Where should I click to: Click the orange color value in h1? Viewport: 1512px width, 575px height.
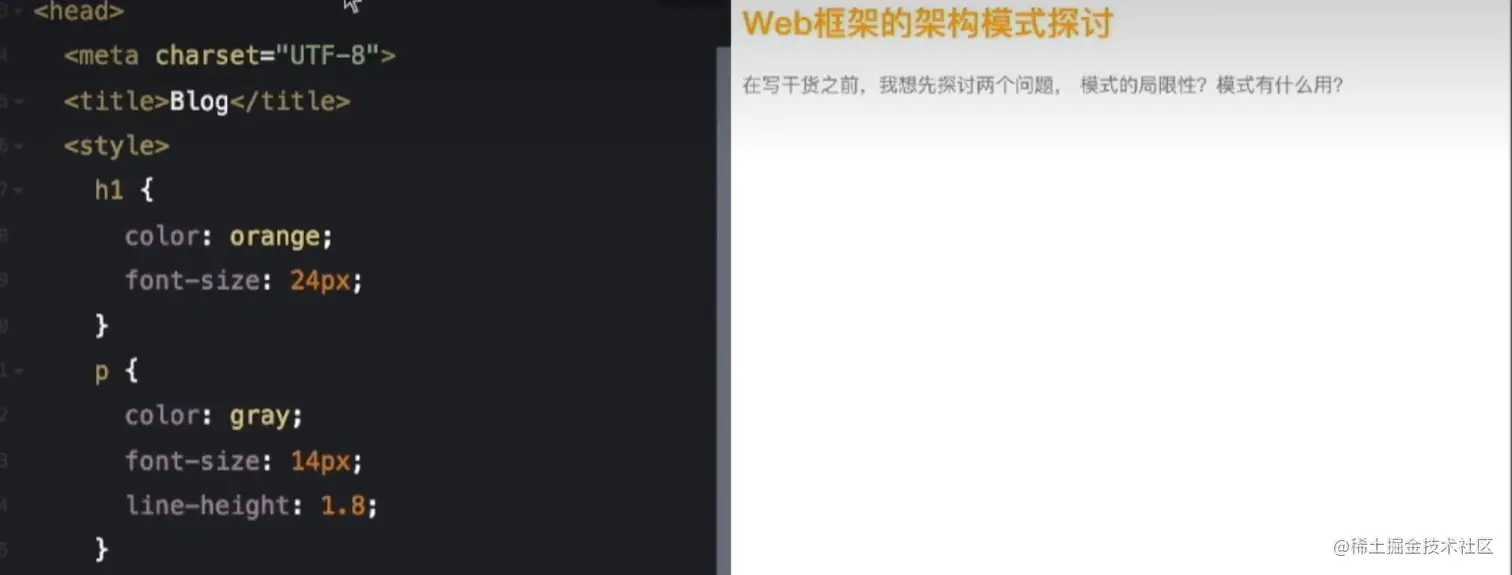(275, 237)
